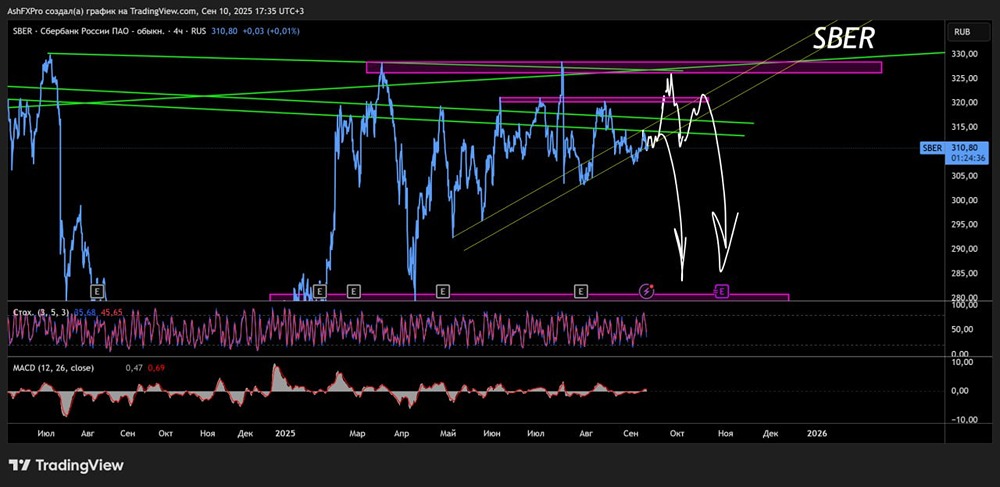
Task: Click the Stochastic value 35,68
Action: pyautogui.click(x=85, y=312)
